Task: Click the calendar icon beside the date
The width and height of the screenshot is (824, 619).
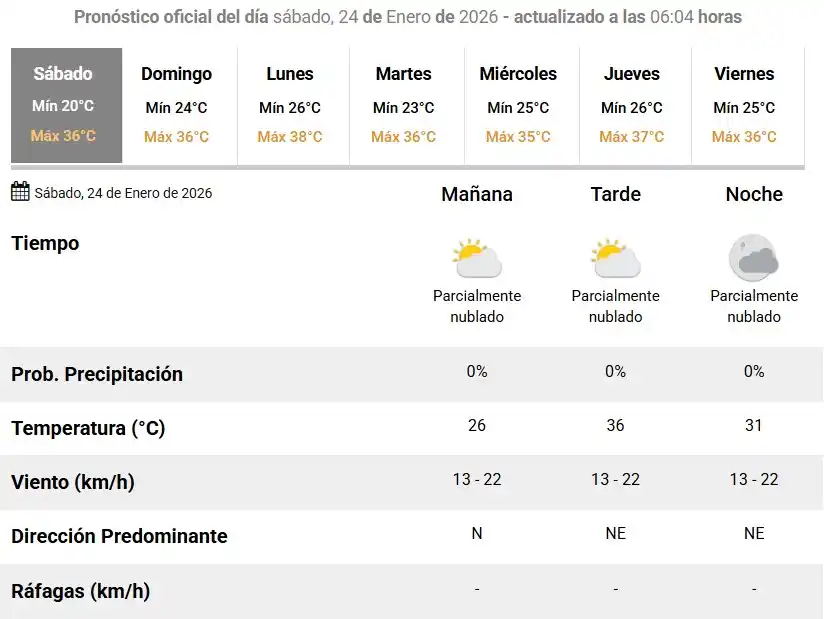Action: [x=20, y=192]
